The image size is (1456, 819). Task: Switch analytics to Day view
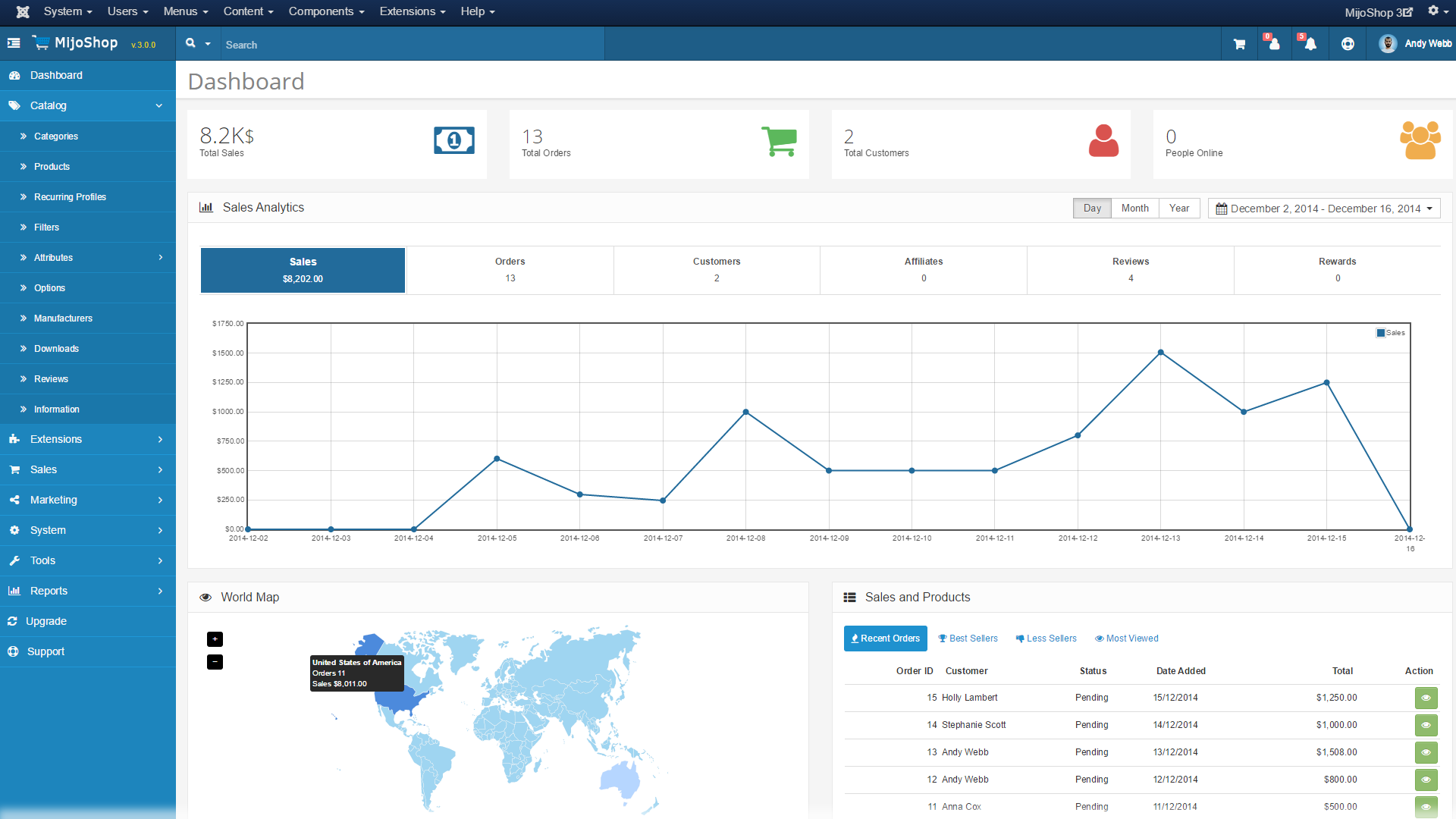[x=1092, y=209]
